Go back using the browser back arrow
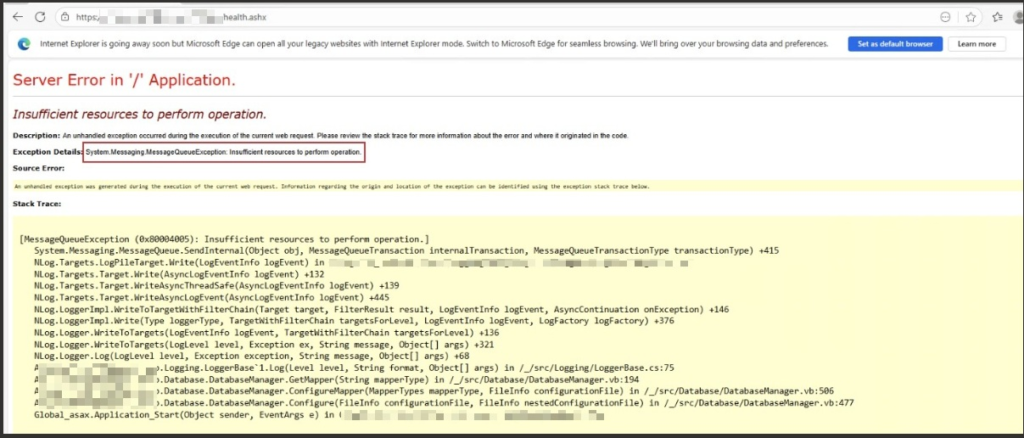The image size is (1024, 438). pos(17,17)
